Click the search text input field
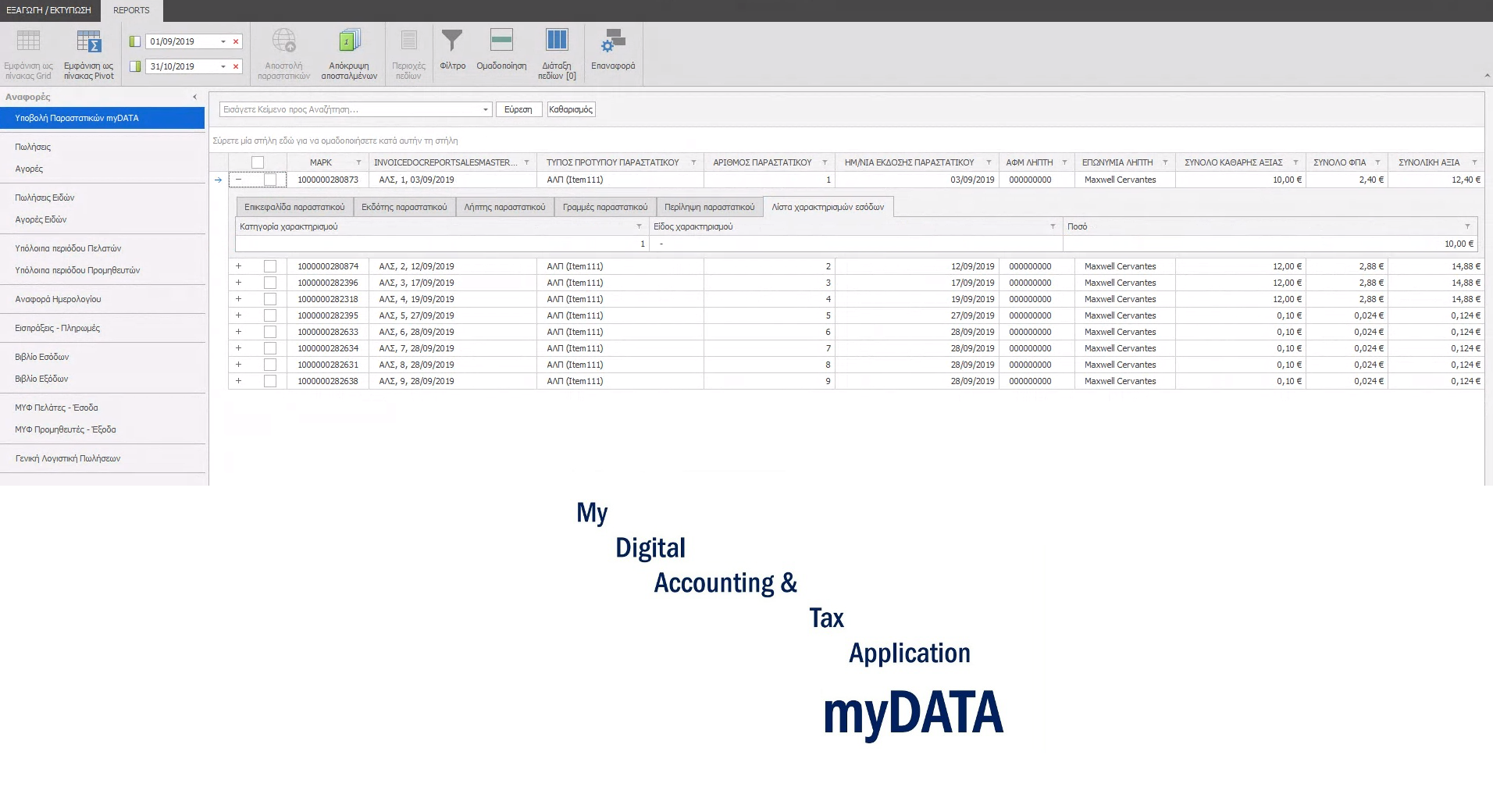 pos(350,109)
